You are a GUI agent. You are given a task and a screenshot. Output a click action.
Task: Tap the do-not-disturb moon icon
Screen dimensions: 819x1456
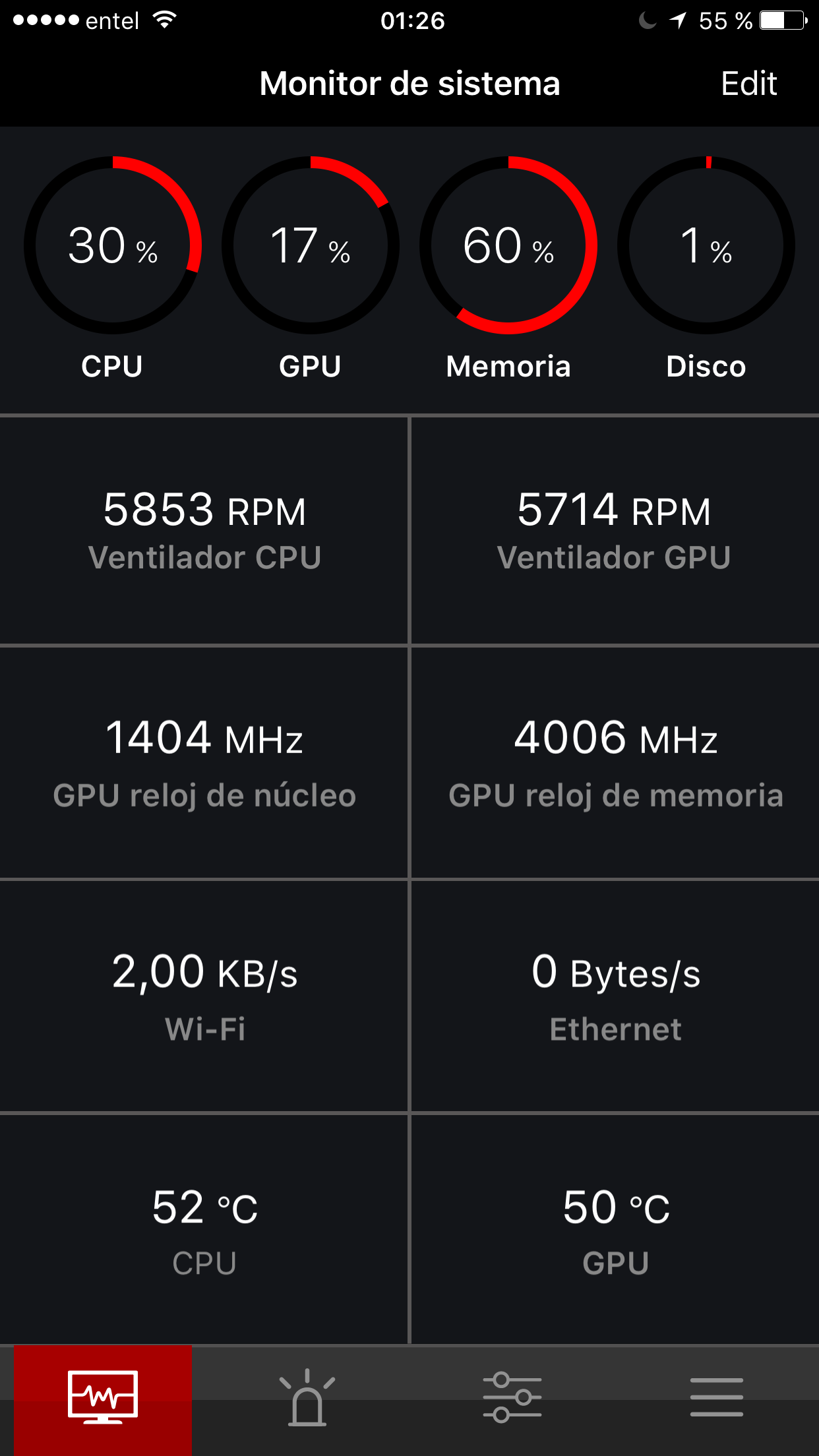[648, 21]
